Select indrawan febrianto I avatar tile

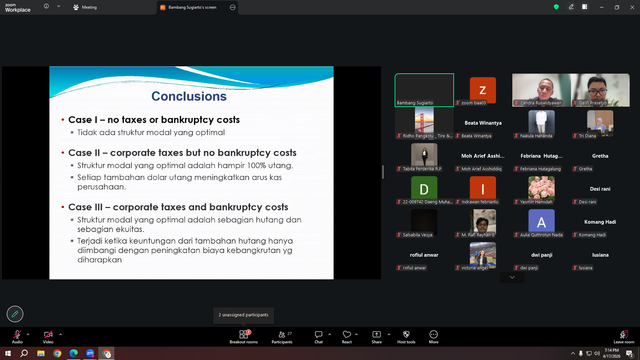(x=483, y=189)
